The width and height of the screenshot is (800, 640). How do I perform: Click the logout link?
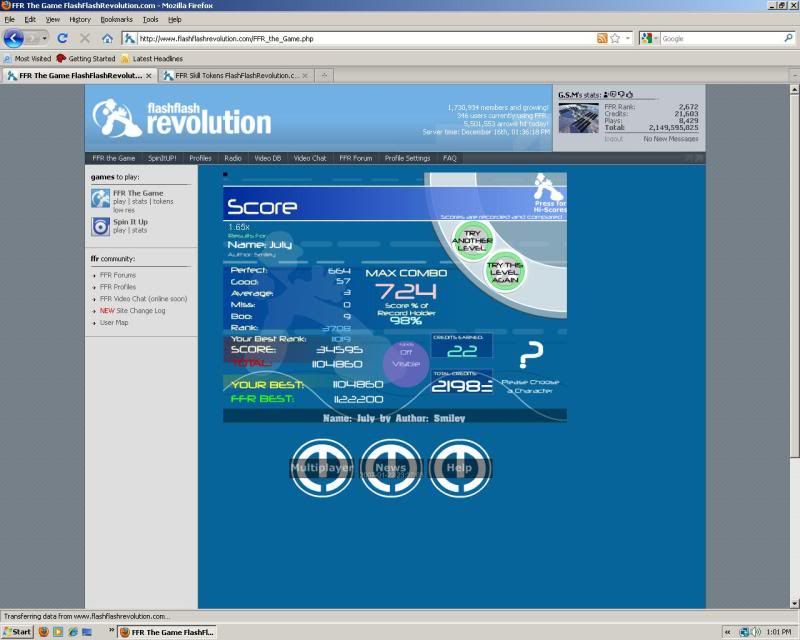(x=613, y=139)
